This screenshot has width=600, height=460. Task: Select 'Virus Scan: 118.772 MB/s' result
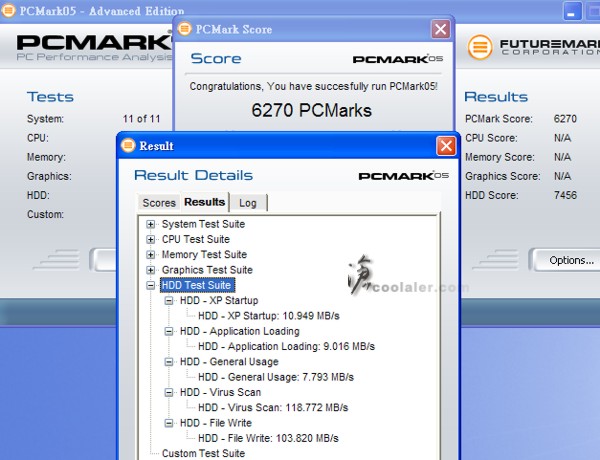click(x=273, y=408)
